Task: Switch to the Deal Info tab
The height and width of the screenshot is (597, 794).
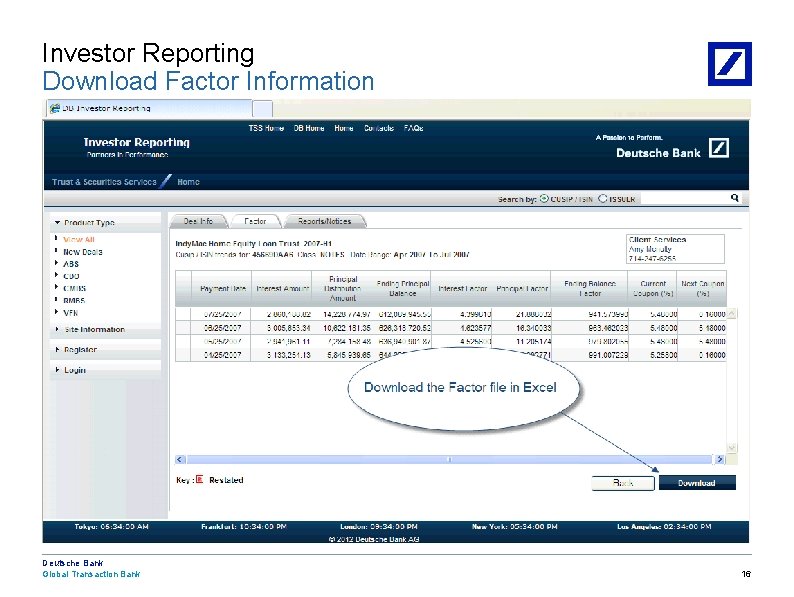Action: click(x=198, y=221)
